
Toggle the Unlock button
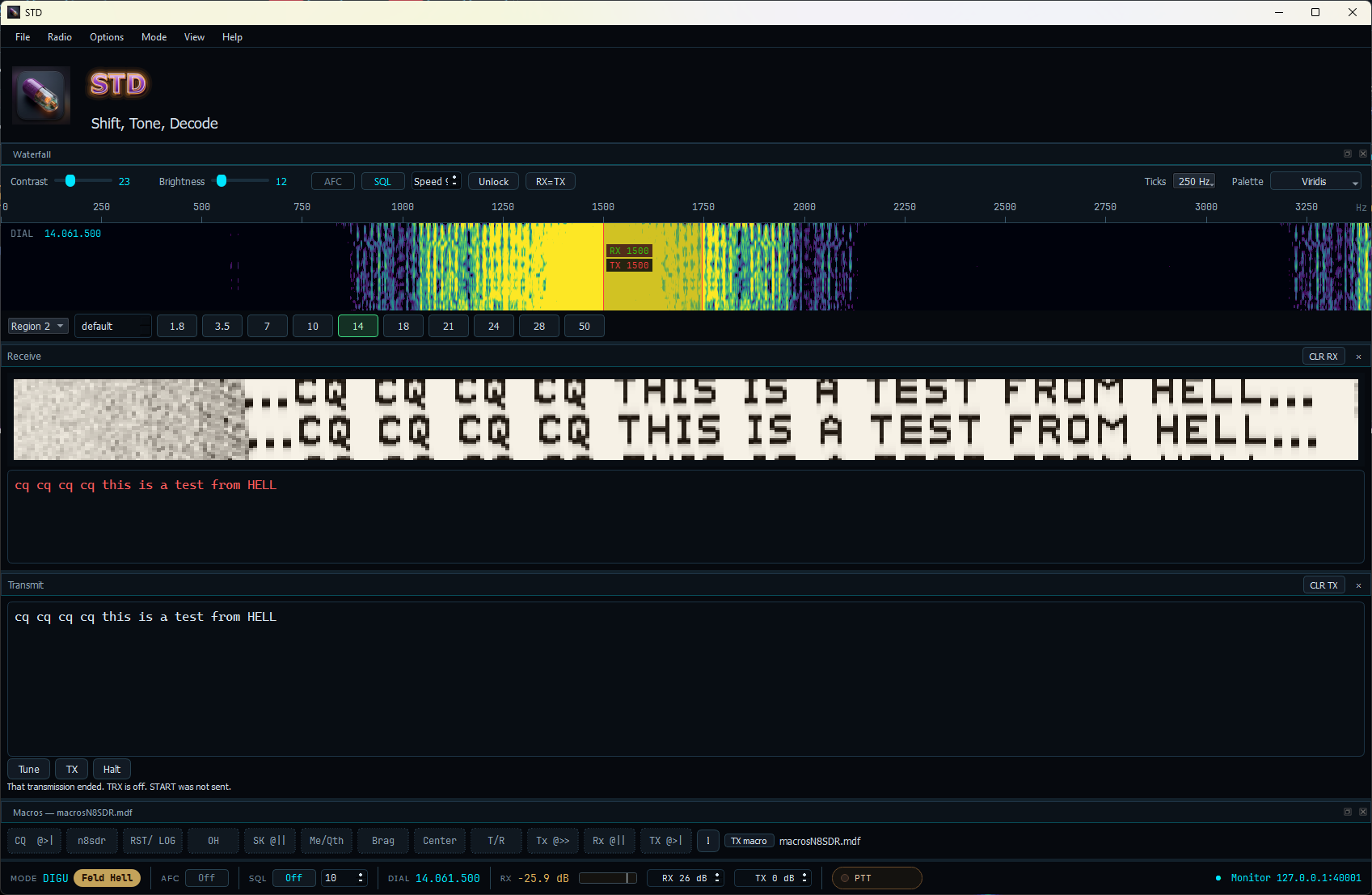pos(493,182)
